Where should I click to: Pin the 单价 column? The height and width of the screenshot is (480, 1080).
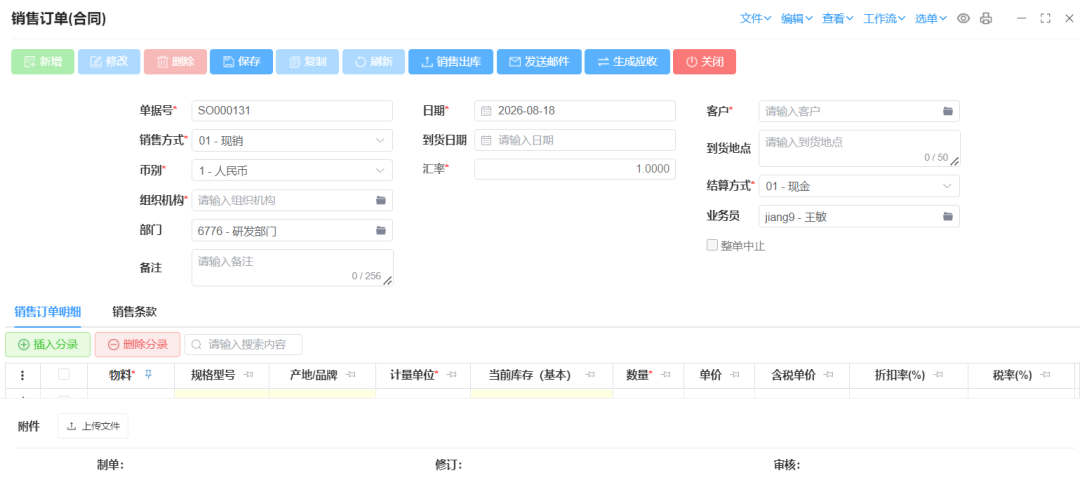coord(735,375)
